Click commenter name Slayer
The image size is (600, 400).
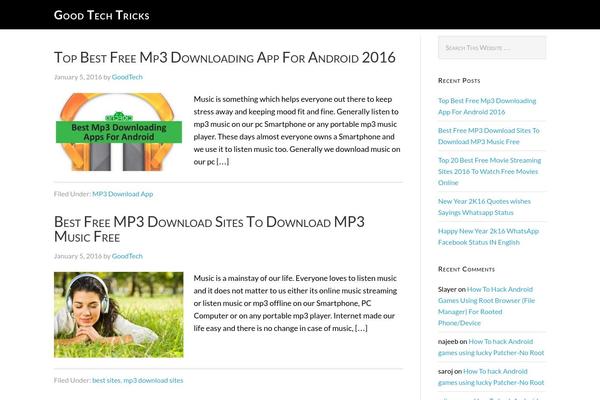447,289
